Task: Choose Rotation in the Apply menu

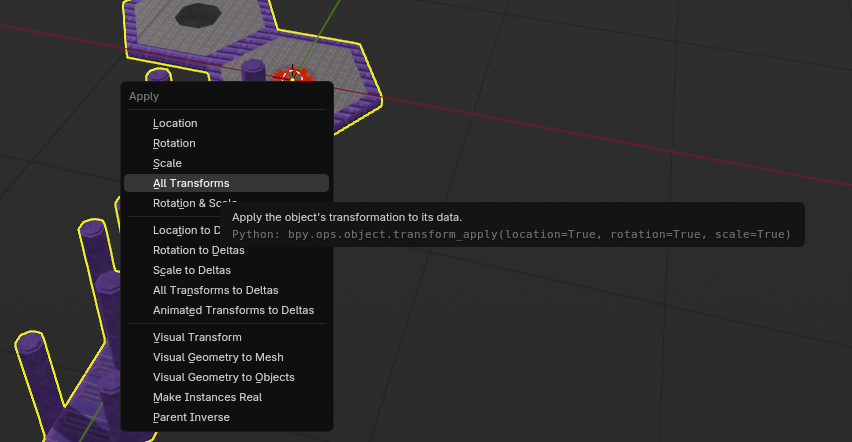Action: click(174, 143)
